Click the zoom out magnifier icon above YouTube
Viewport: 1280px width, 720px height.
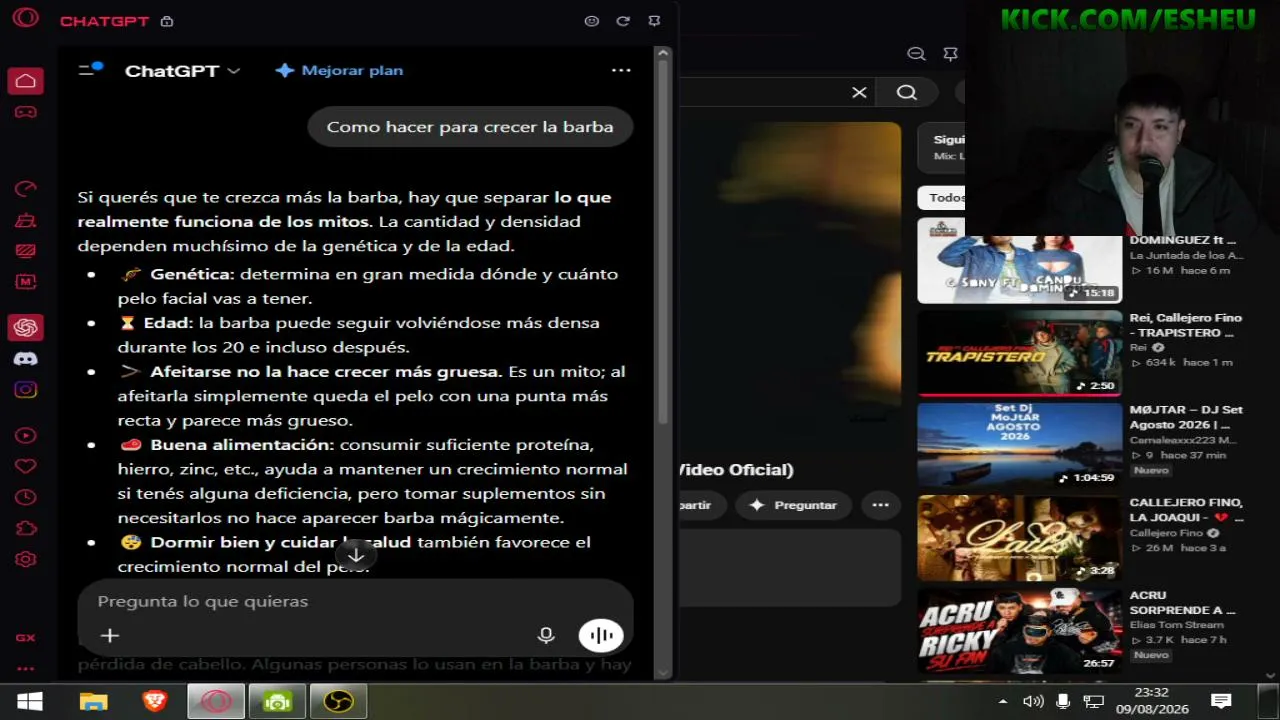coord(916,54)
